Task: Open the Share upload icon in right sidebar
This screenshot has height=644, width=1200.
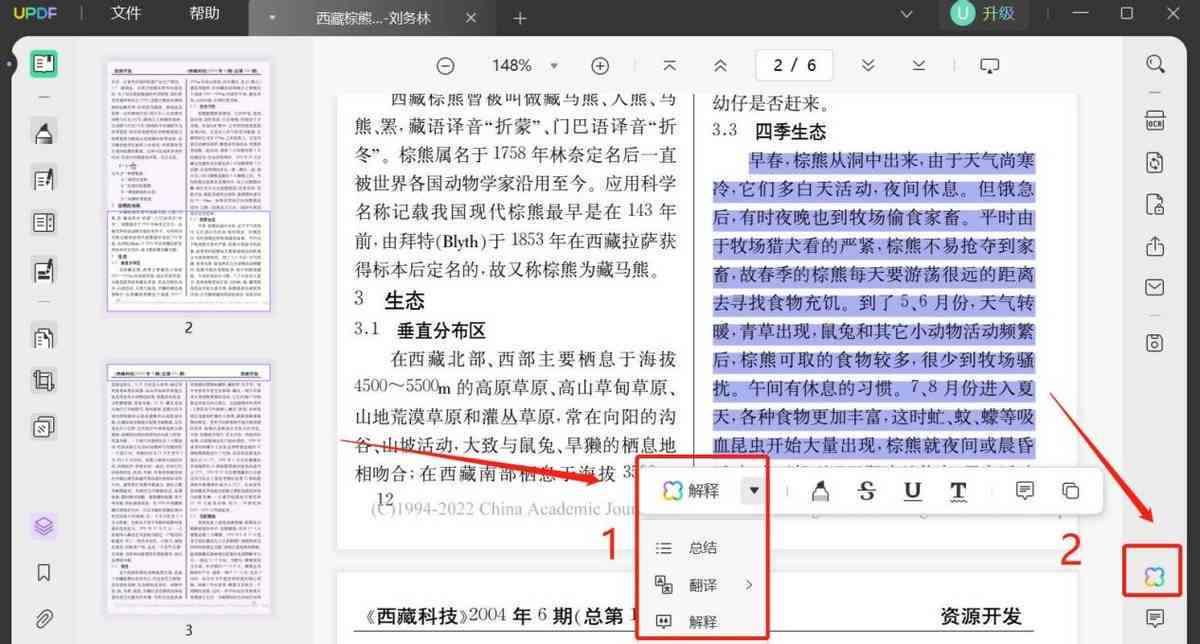Action: pos(1155,246)
